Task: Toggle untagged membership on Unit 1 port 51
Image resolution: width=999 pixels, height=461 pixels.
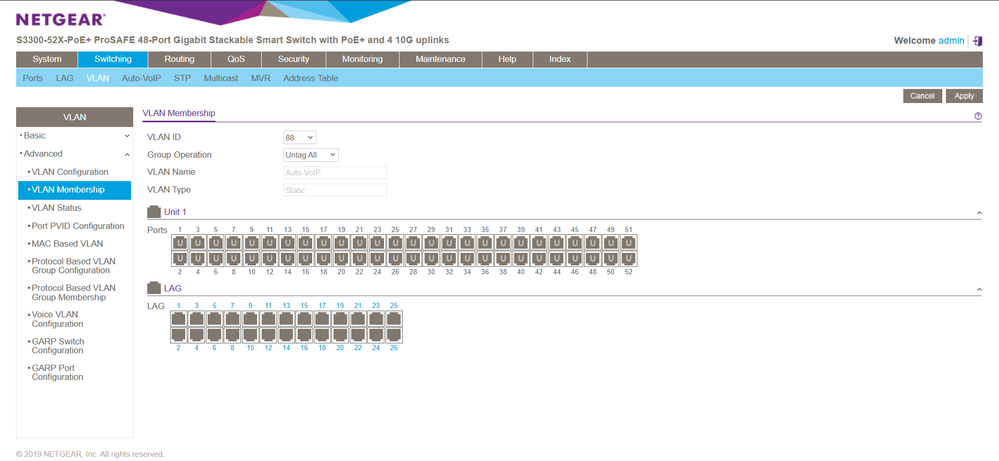Action: pos(629,243)
